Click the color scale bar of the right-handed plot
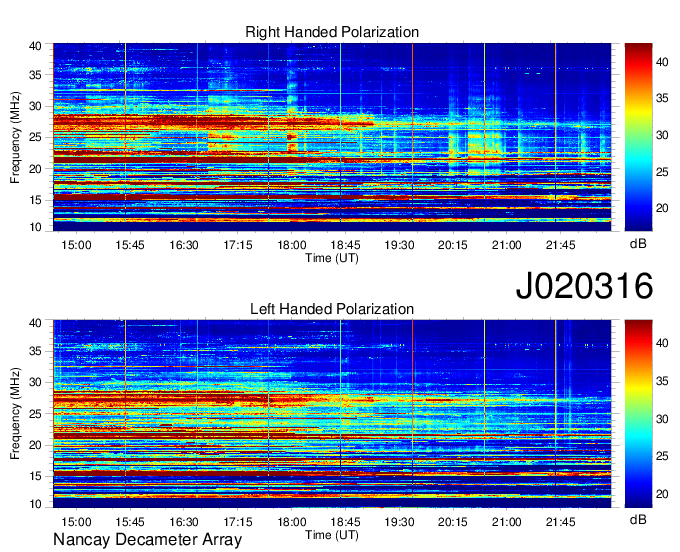 point(638,137)
